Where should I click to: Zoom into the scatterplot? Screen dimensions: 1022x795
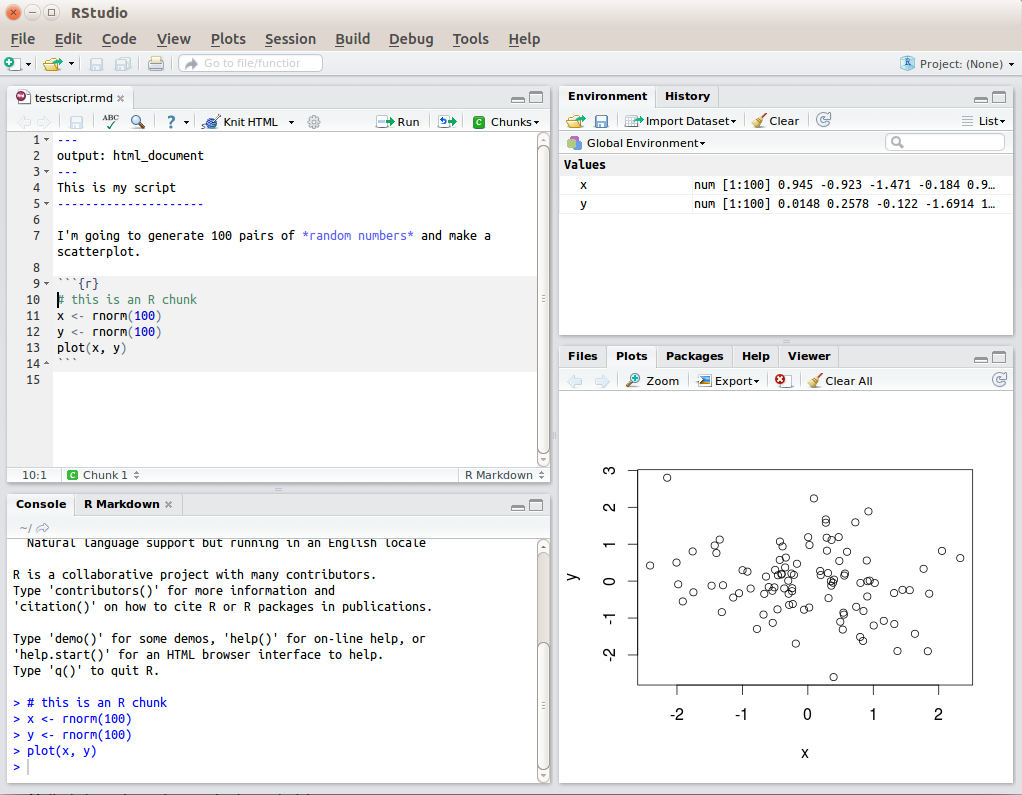click(652, 380)
